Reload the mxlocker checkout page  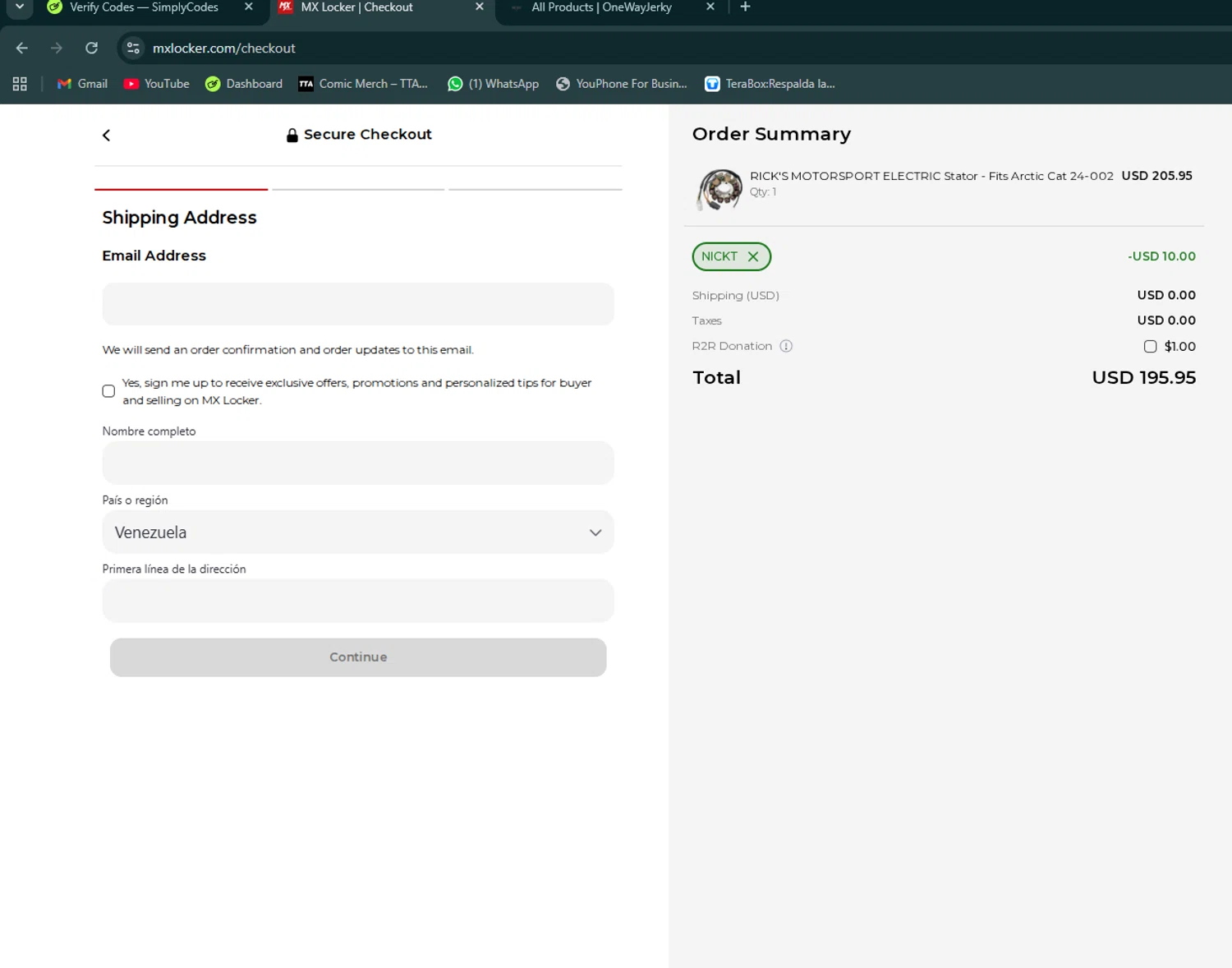point(92,48)
